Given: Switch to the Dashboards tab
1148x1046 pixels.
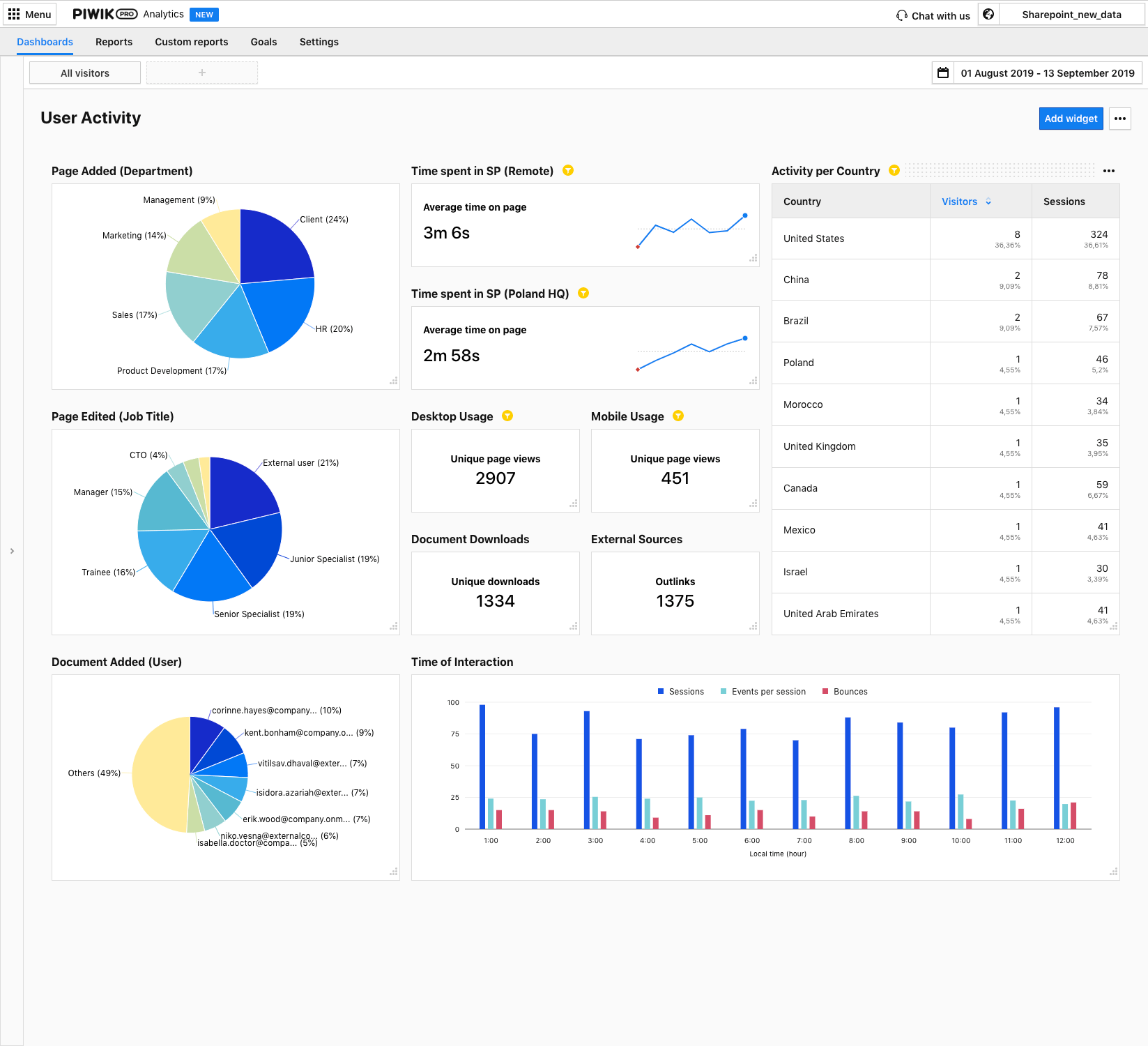Looking at the screenshot, I should [45, 42].
